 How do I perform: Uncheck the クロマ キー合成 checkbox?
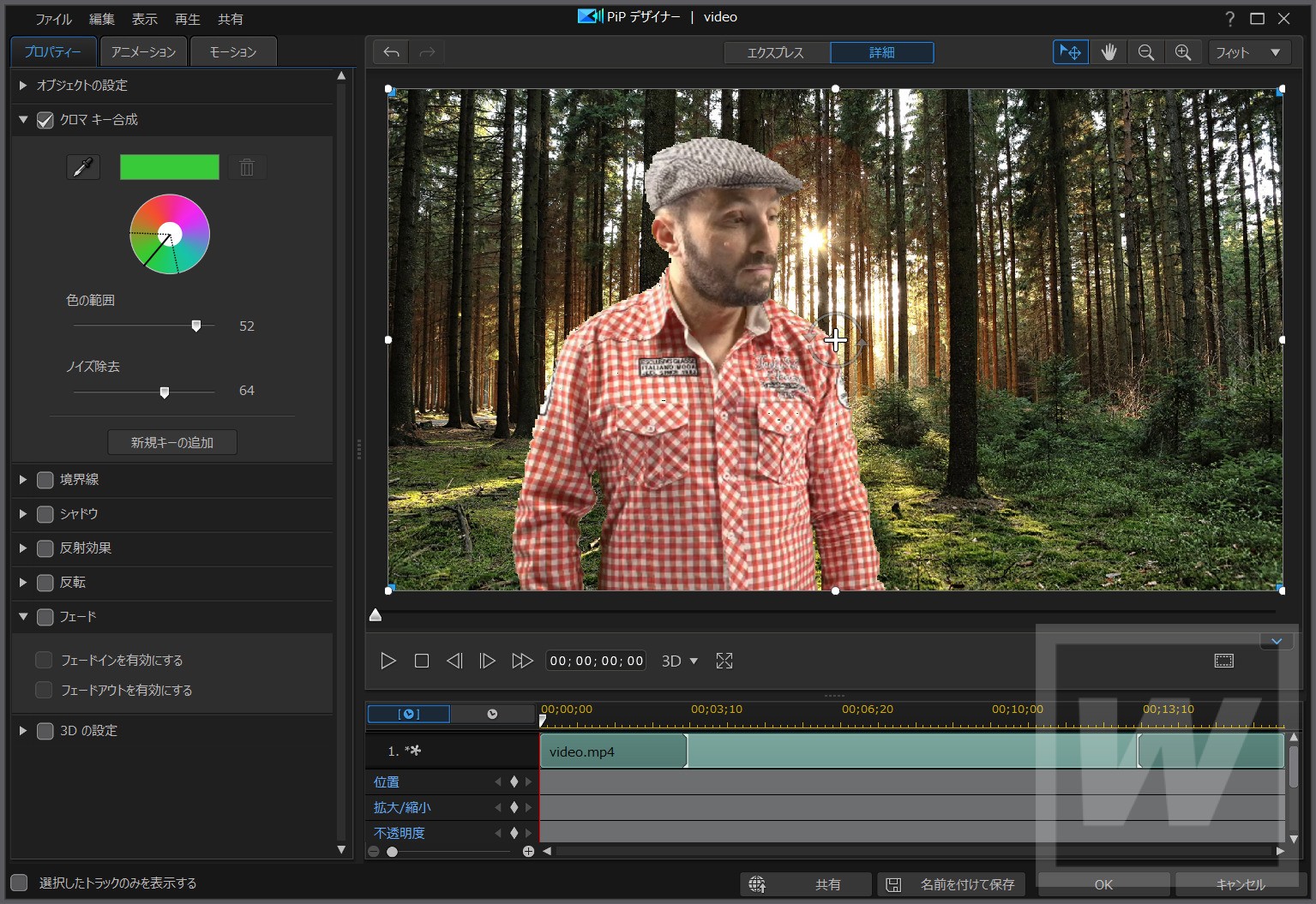tap(45, 120)
